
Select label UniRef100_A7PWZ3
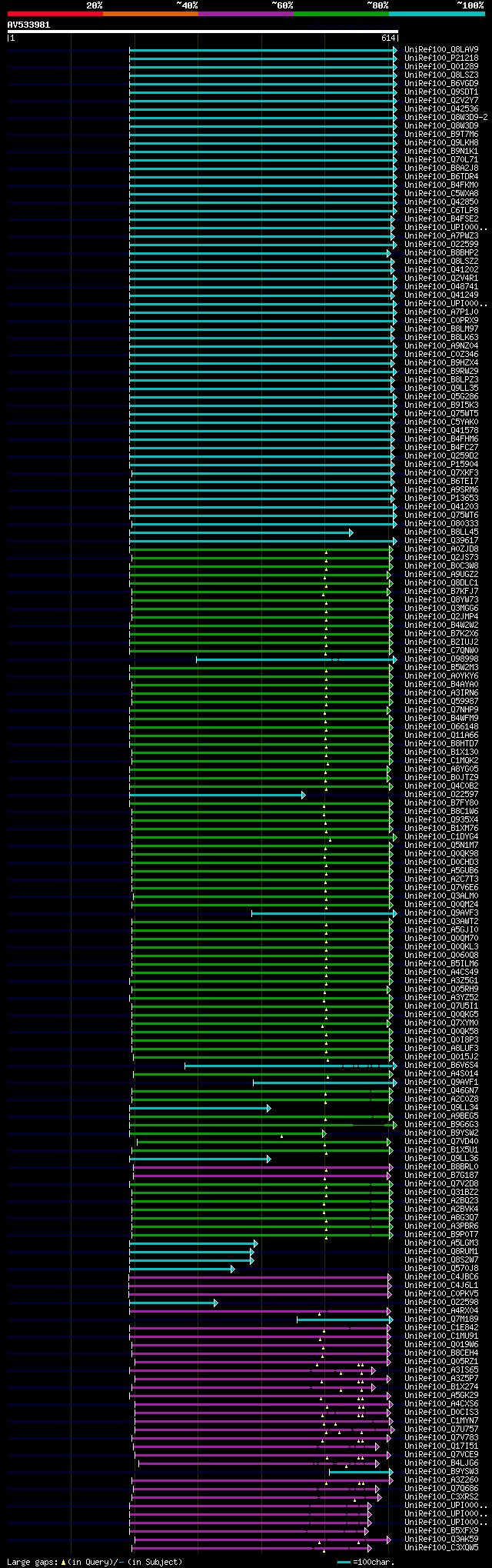[441, 235]
